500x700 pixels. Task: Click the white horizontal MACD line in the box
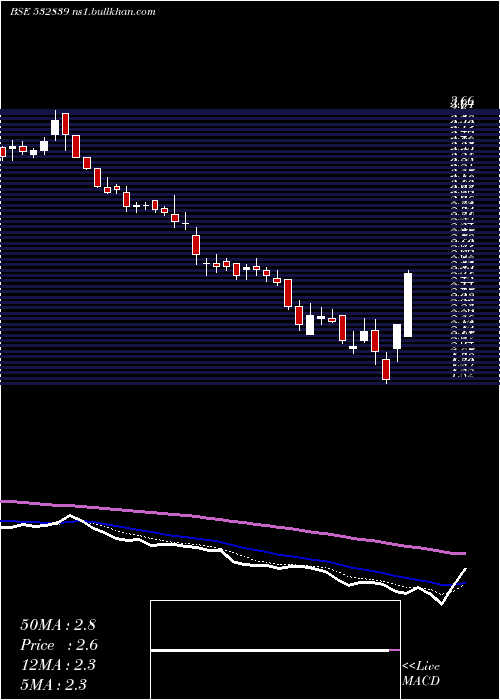(270, 650)
